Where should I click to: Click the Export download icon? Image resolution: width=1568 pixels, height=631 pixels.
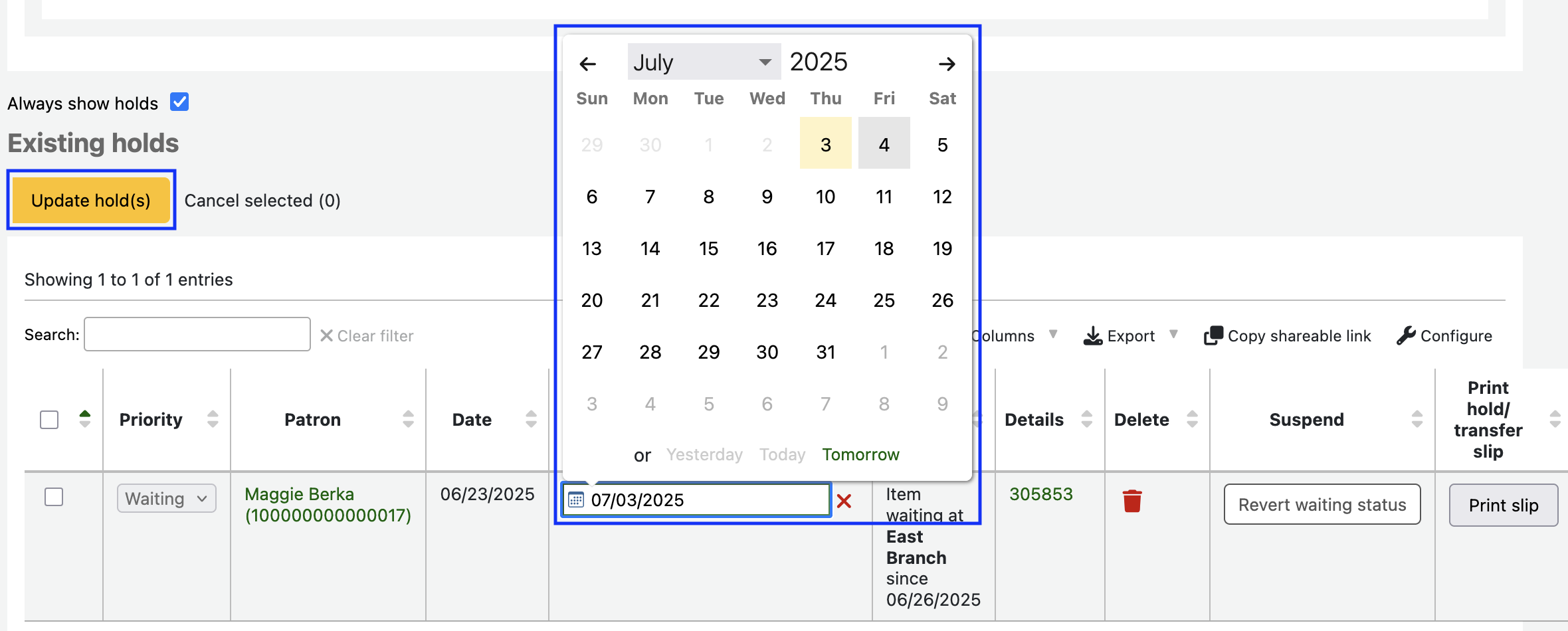click(1092, 336)
